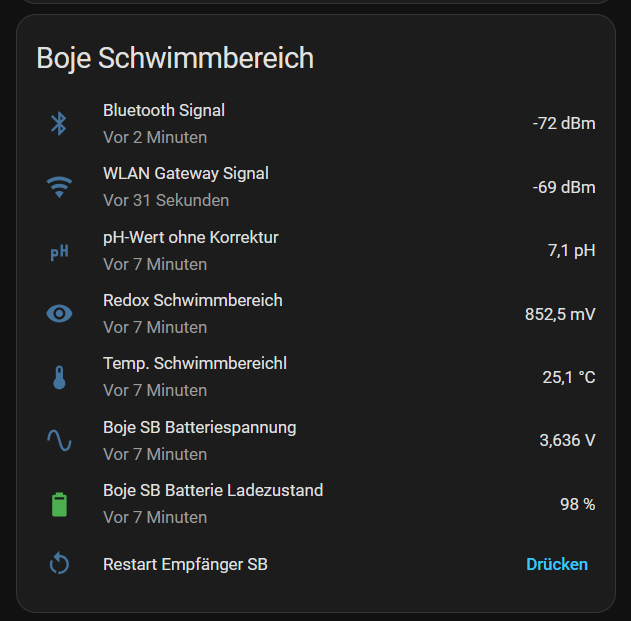Click the Boje Schwimmbereich card title
Viewport: 631px width, 621px height.
[175, 58]
